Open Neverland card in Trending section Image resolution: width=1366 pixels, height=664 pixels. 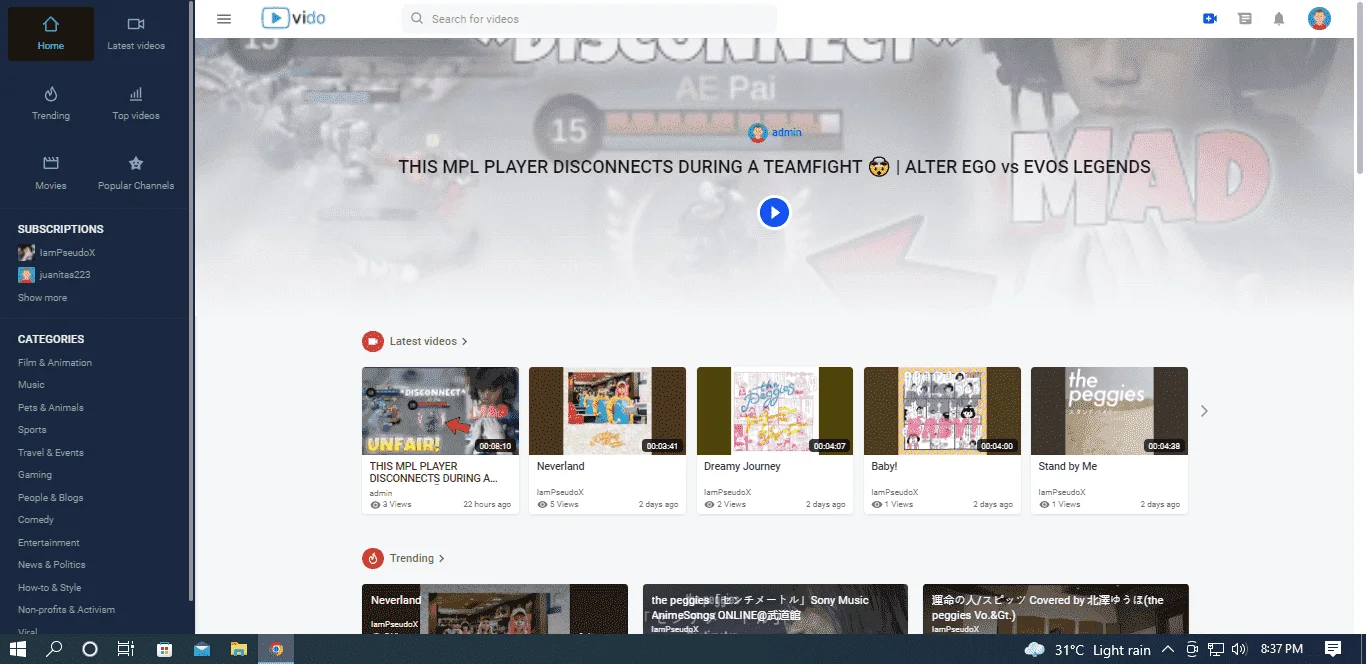pos(495,609)
